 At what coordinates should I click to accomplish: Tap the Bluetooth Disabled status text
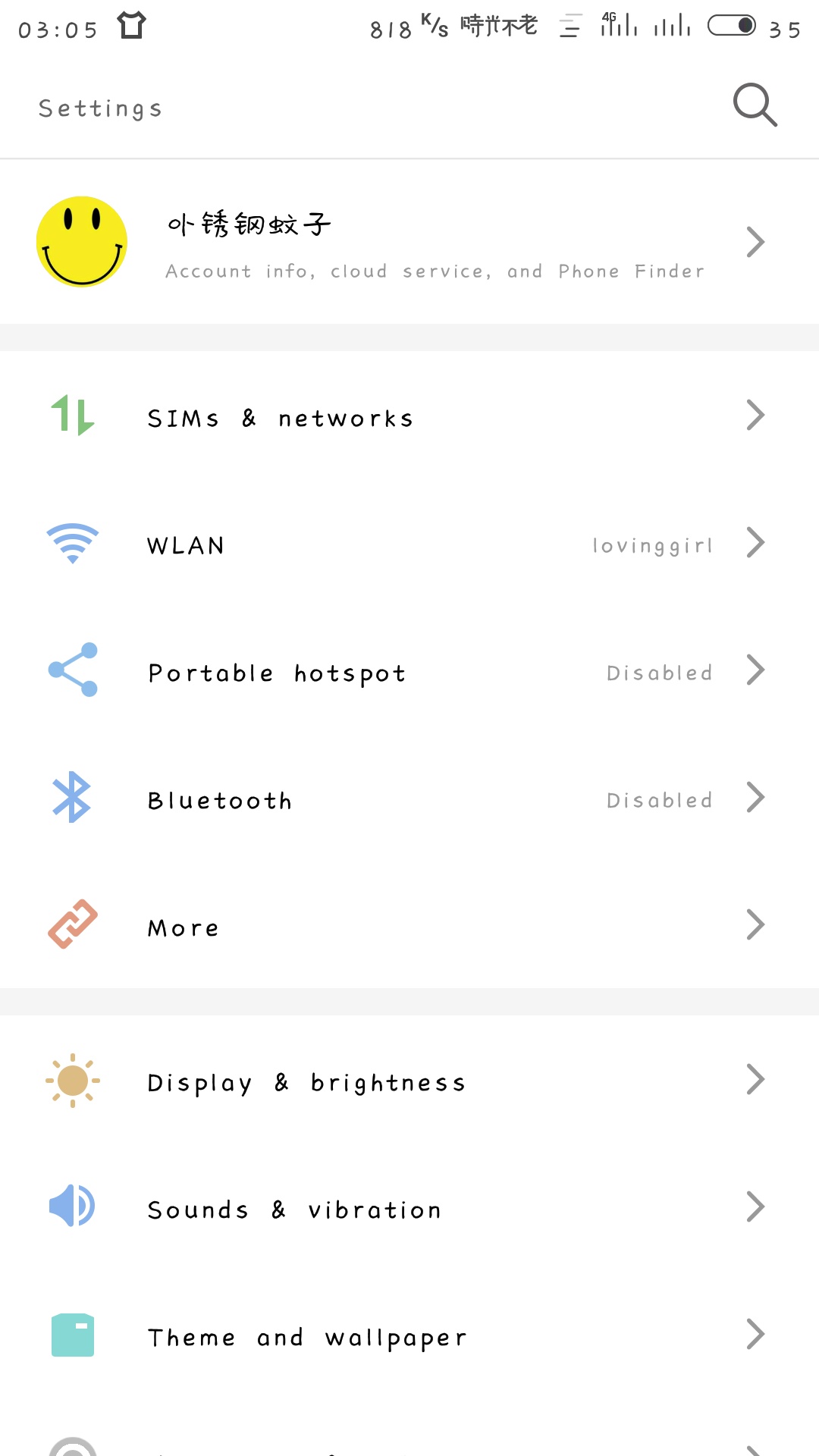click(659, 801)
